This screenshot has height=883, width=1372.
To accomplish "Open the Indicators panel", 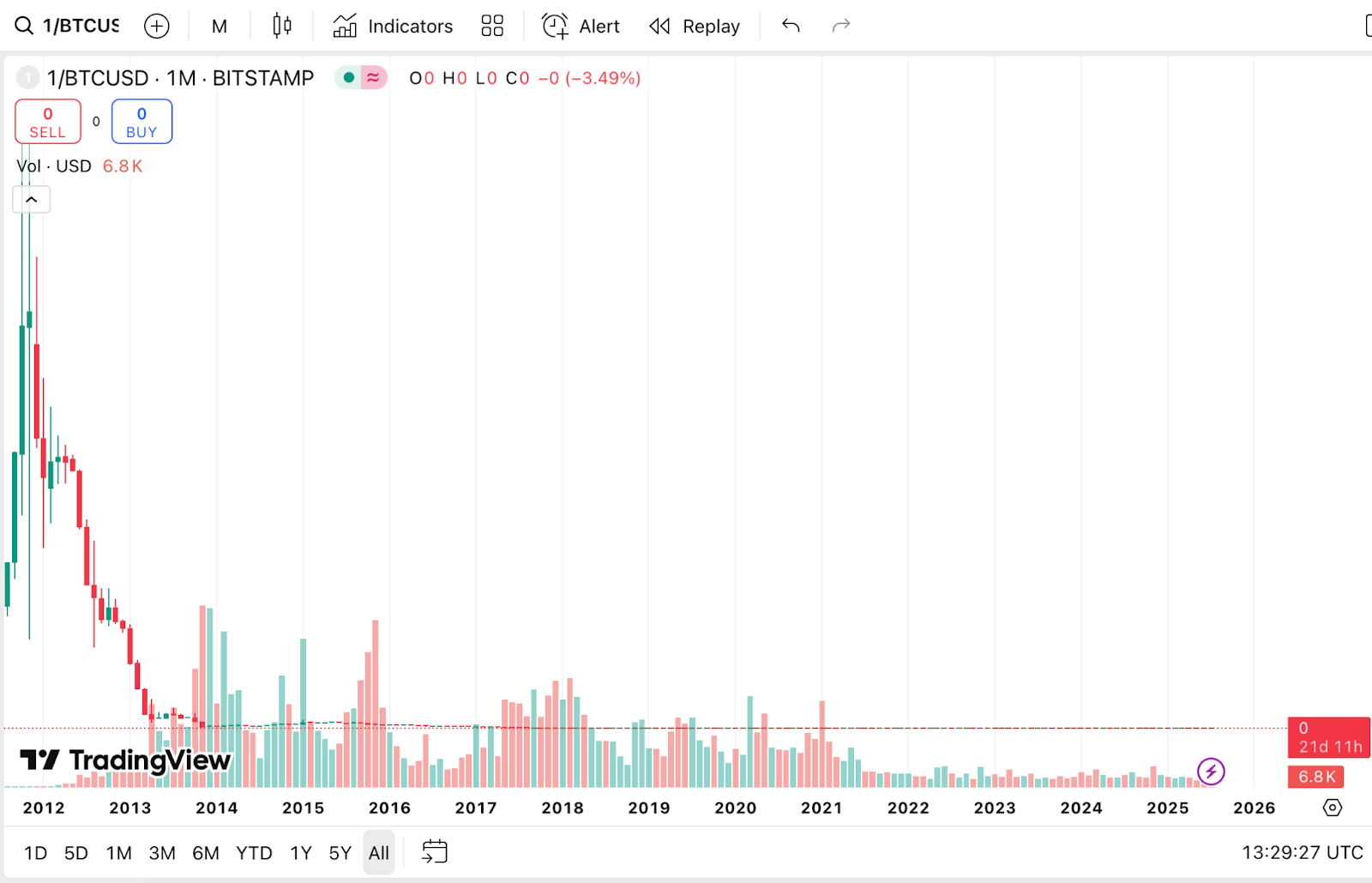I will coord(393,26).
